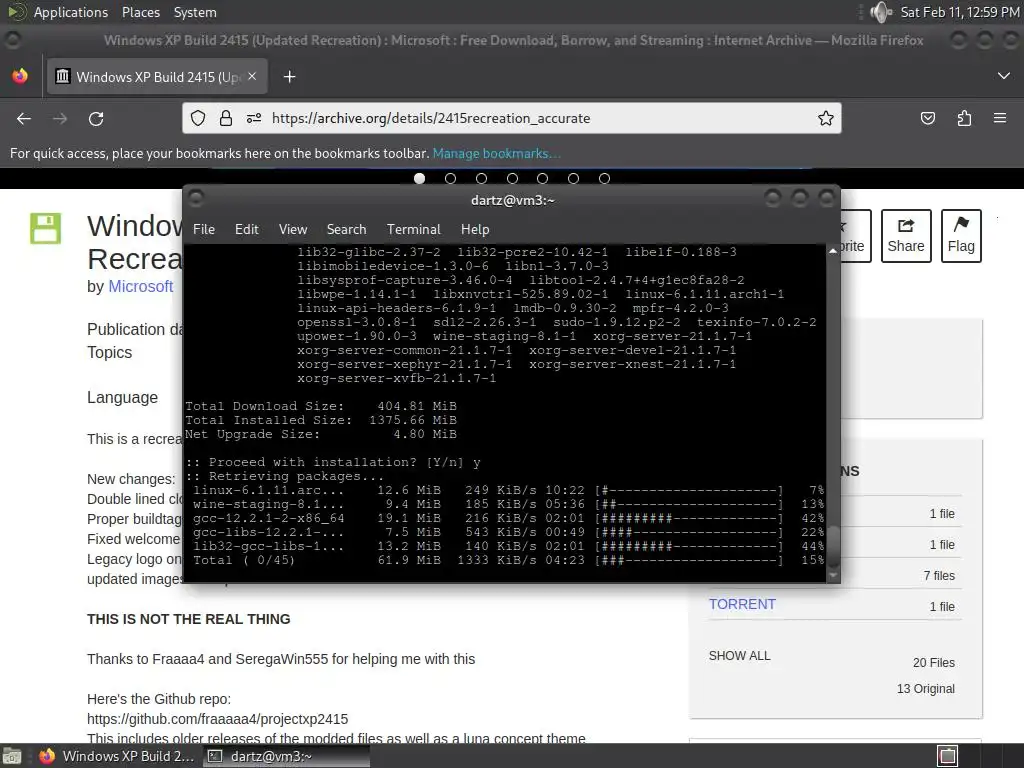Click the clock showing Sat Feb 11, 12:59 PM

tap(959, 12)
